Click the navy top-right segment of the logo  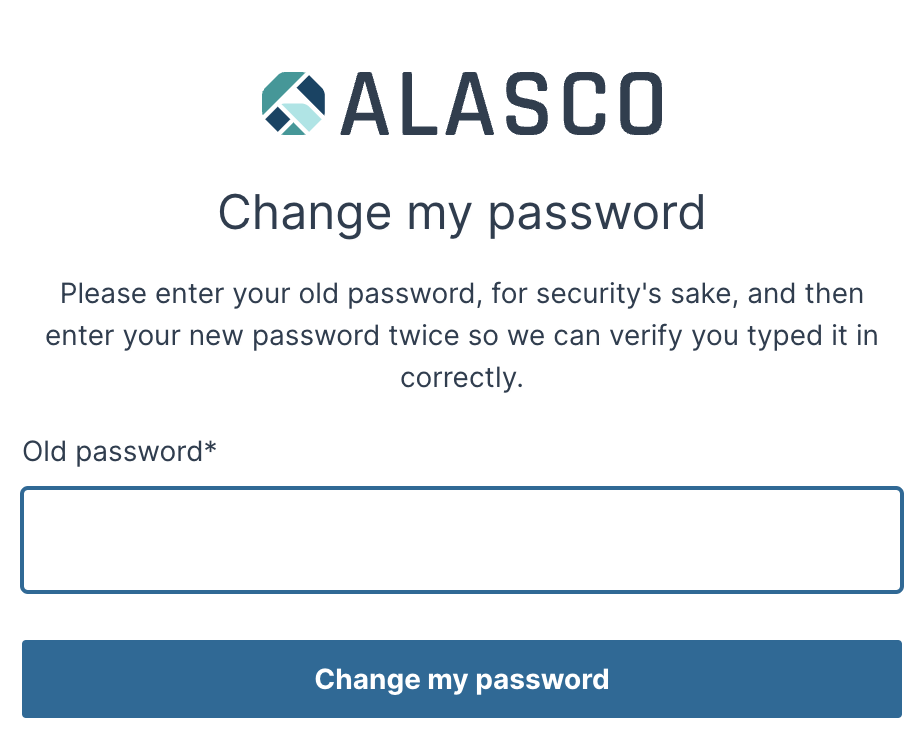point(312,93)
